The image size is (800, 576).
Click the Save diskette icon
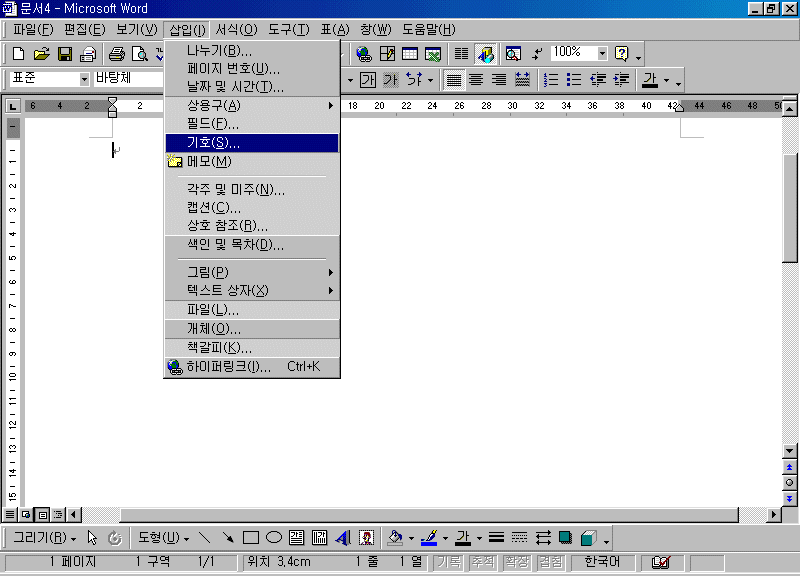(x=65, y=54)
